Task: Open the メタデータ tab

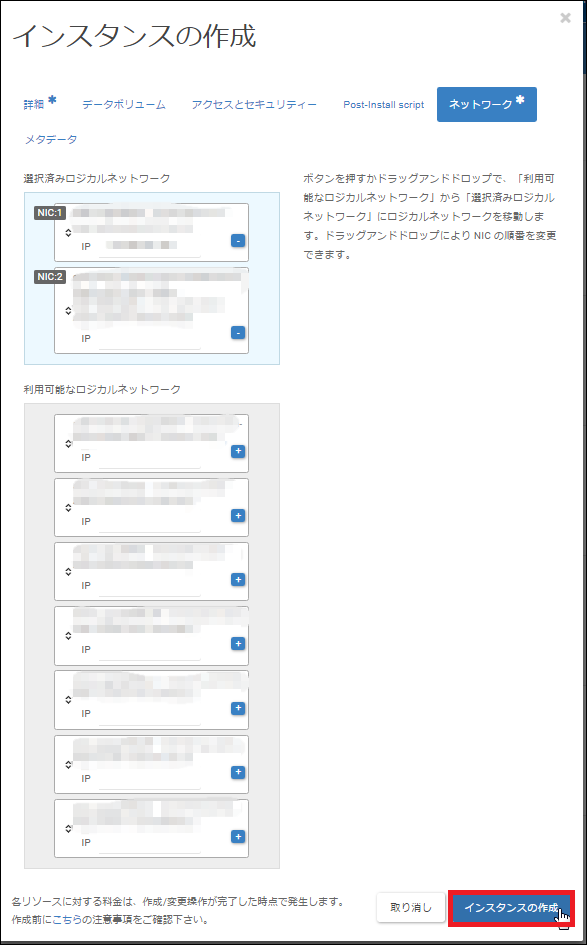Action: tap(51, 140)
